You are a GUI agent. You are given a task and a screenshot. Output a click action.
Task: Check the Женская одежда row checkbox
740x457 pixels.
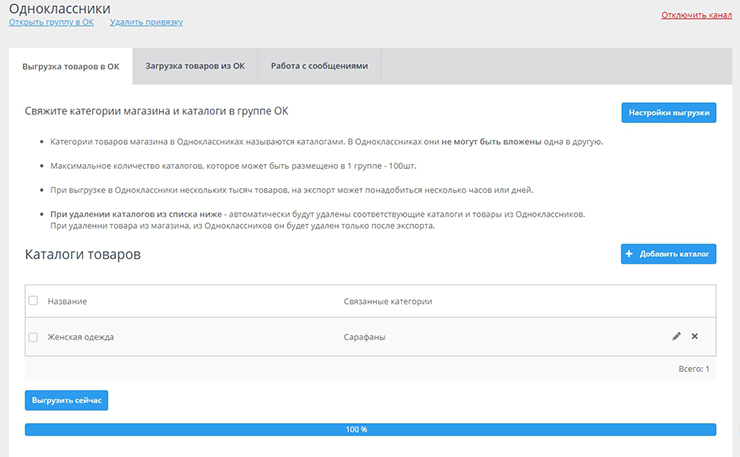pos(33,337)
